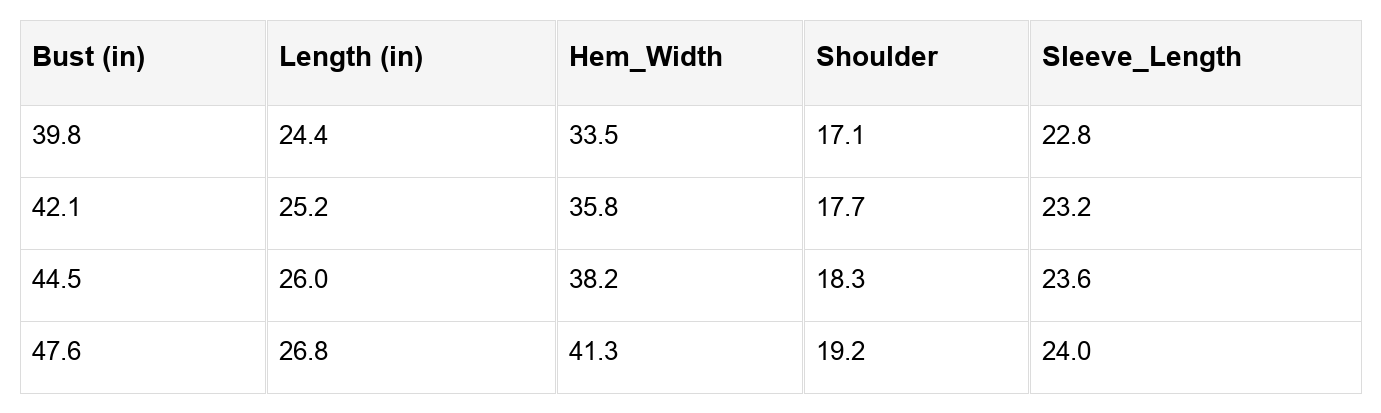Viewport: 1381px width, 413px height.
Task: Click the length cell showing 26.0
Action: point(303,280)
